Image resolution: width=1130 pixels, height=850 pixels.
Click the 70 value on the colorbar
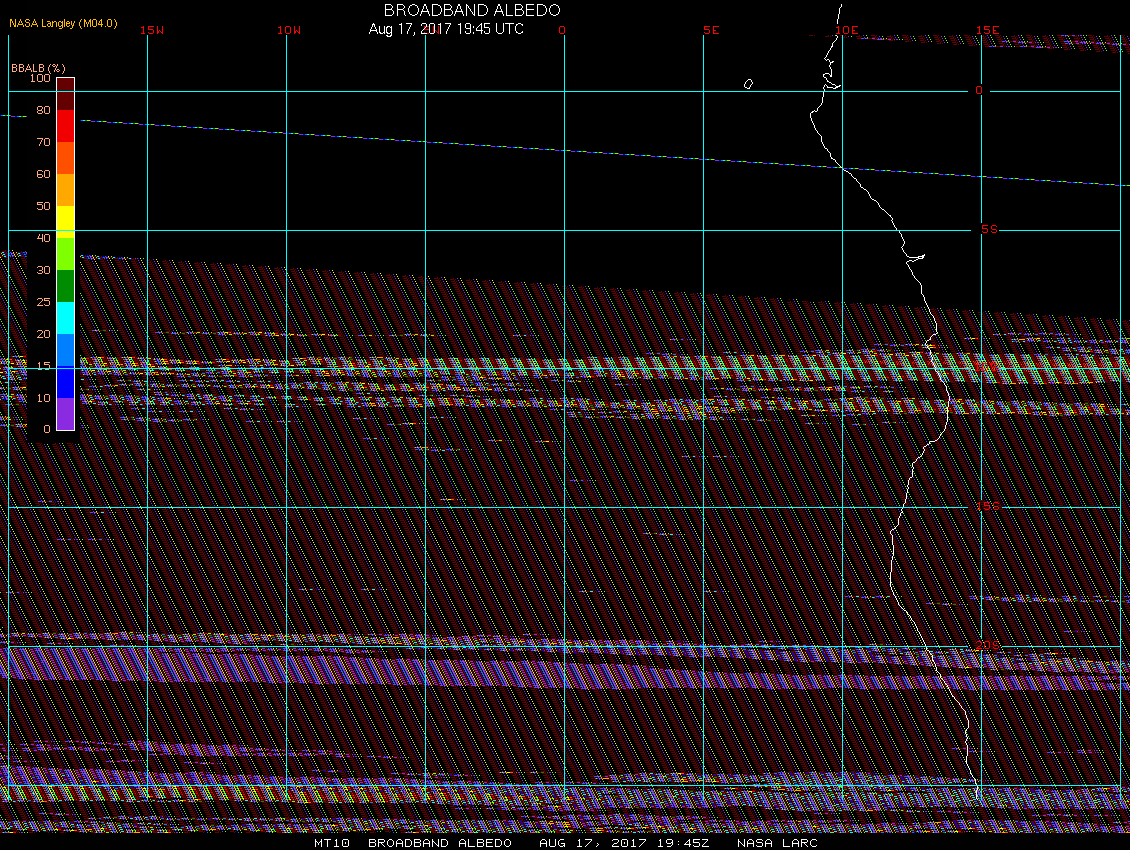tap(44, 142)
